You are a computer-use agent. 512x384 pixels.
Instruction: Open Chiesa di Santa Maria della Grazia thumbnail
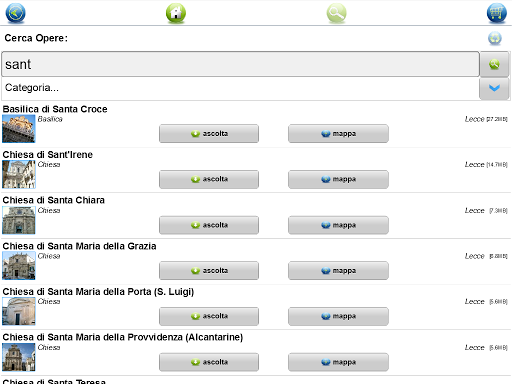coord(19,266)
